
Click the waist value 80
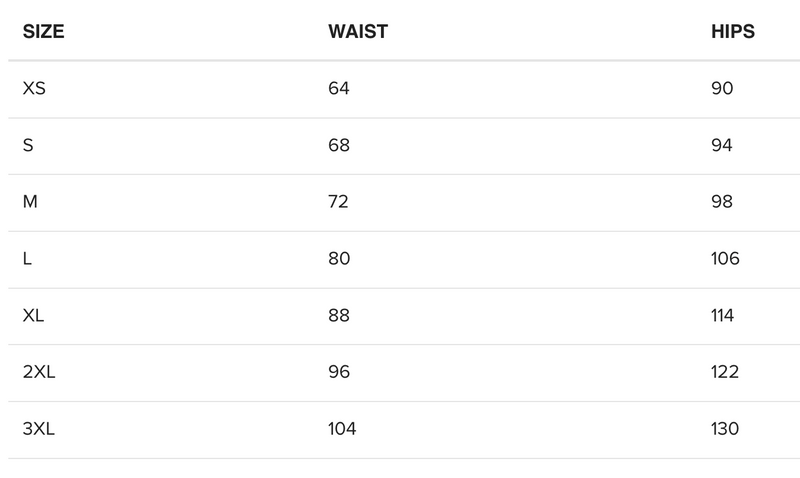(339, 259)
